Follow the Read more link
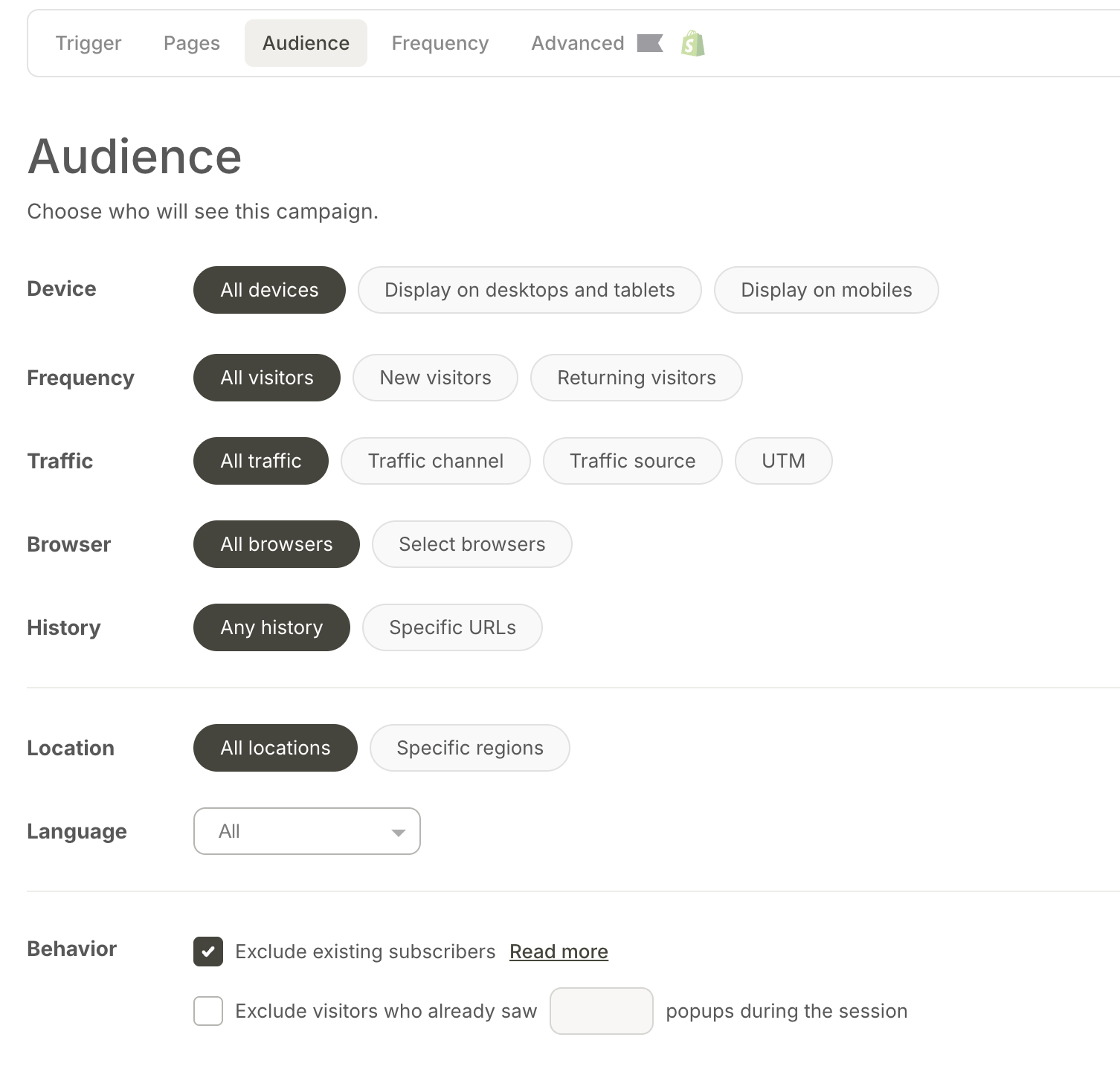The height and width of the screenshot is (1069, 1120). 559,952
